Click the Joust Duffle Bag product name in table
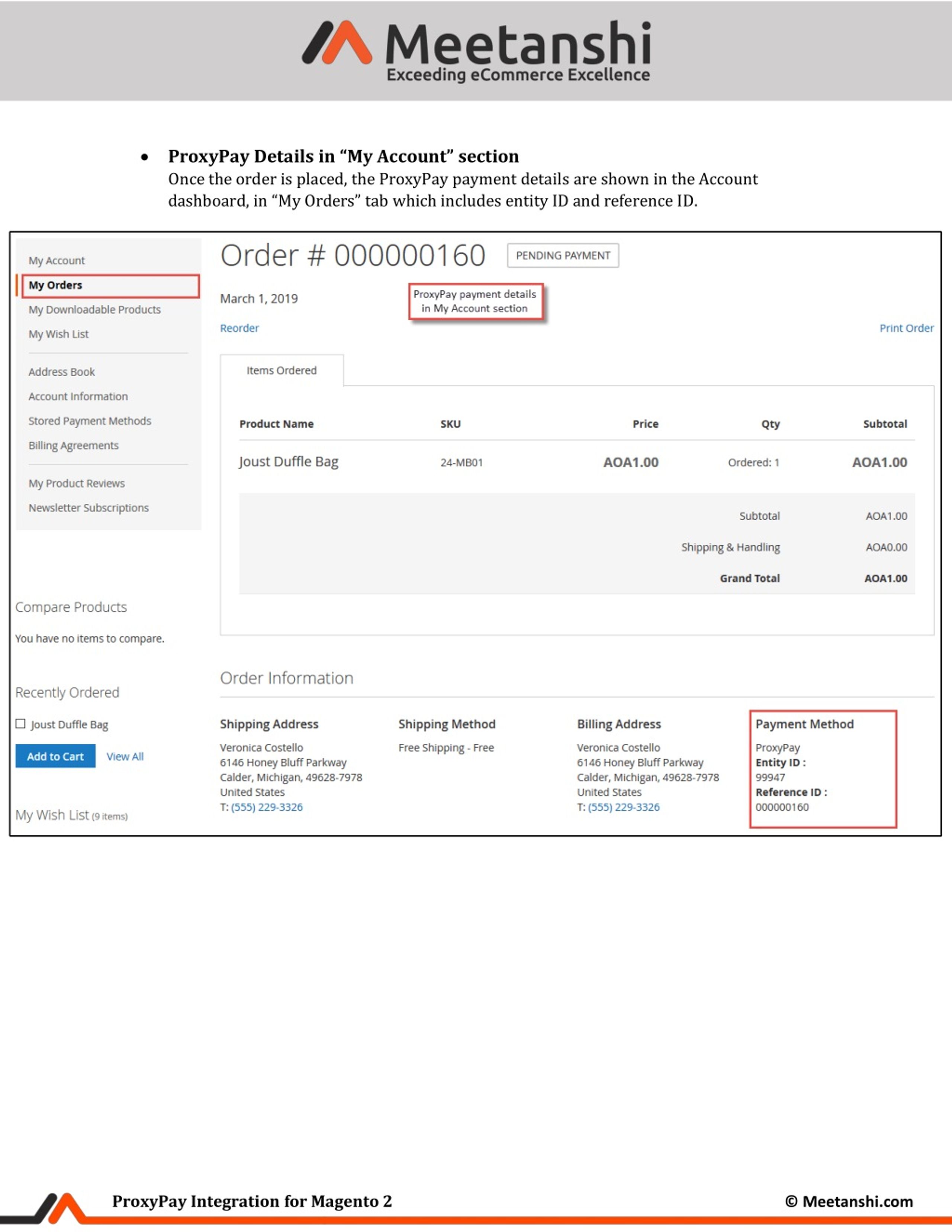The image size is (952, 1232). coord(288,461)
